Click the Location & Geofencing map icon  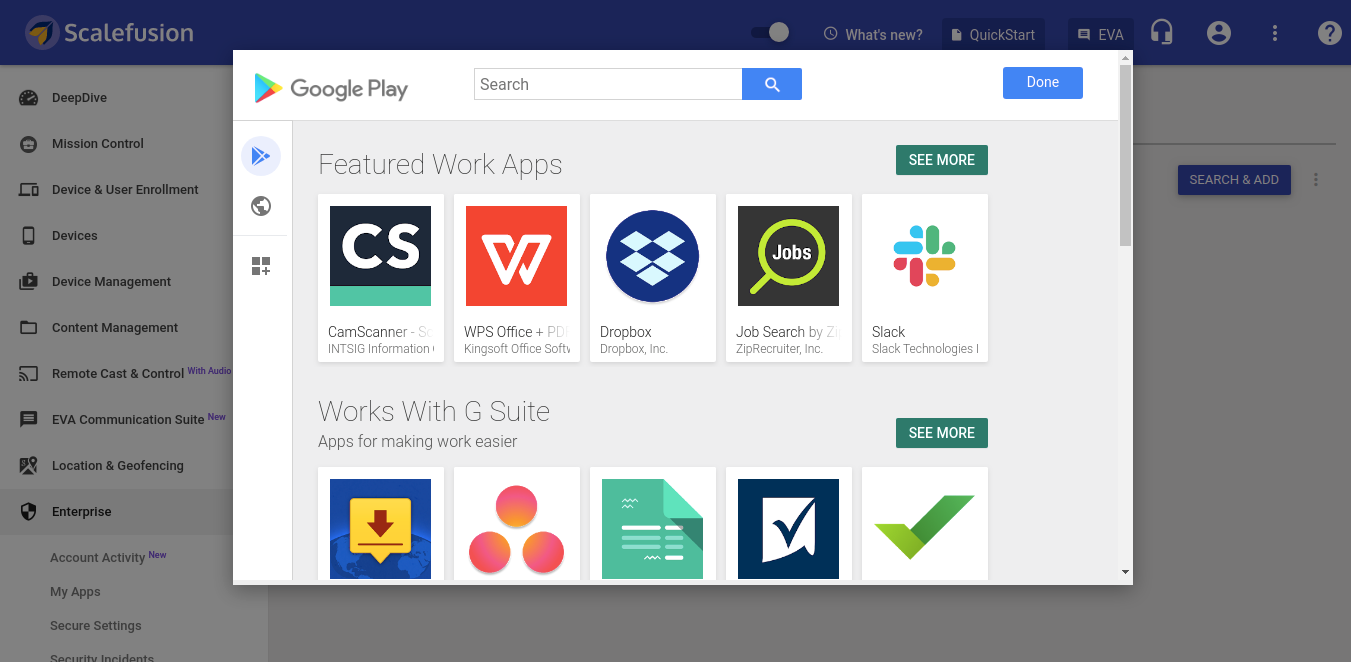[x=29, y=466]
